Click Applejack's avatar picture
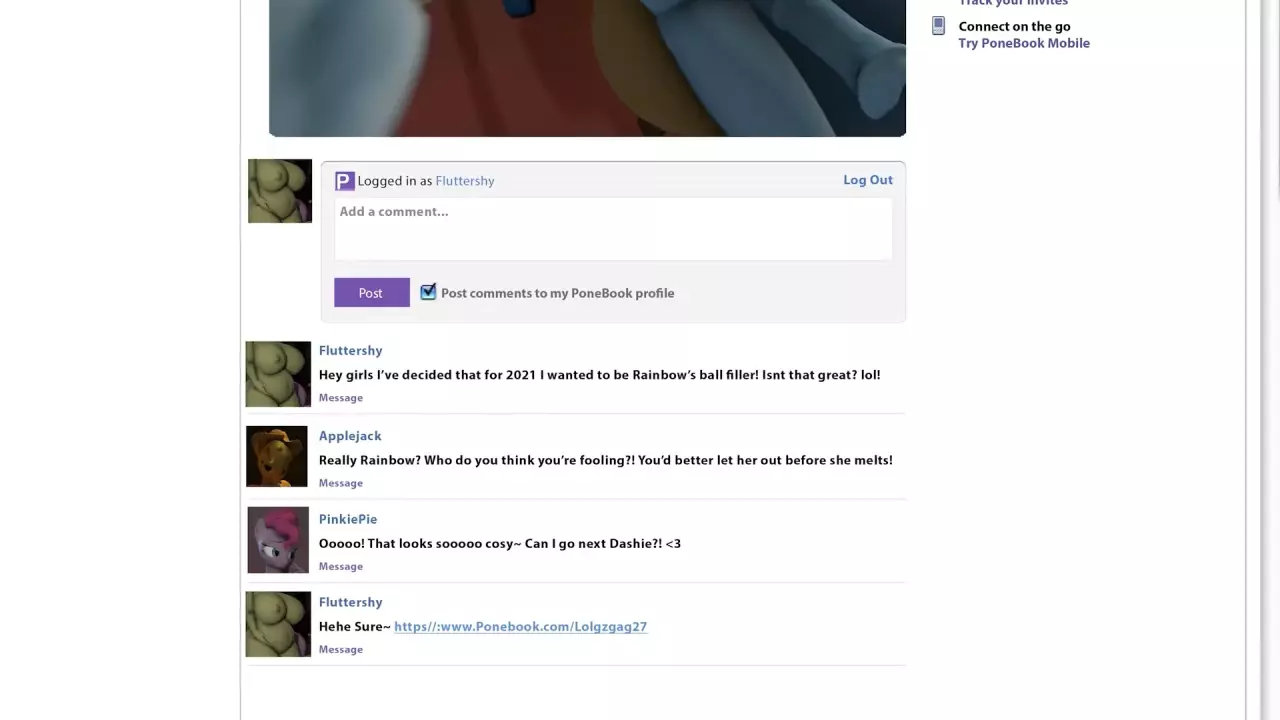The width and height of the screenshot is (1280, 720). click(x=277, y=457)
